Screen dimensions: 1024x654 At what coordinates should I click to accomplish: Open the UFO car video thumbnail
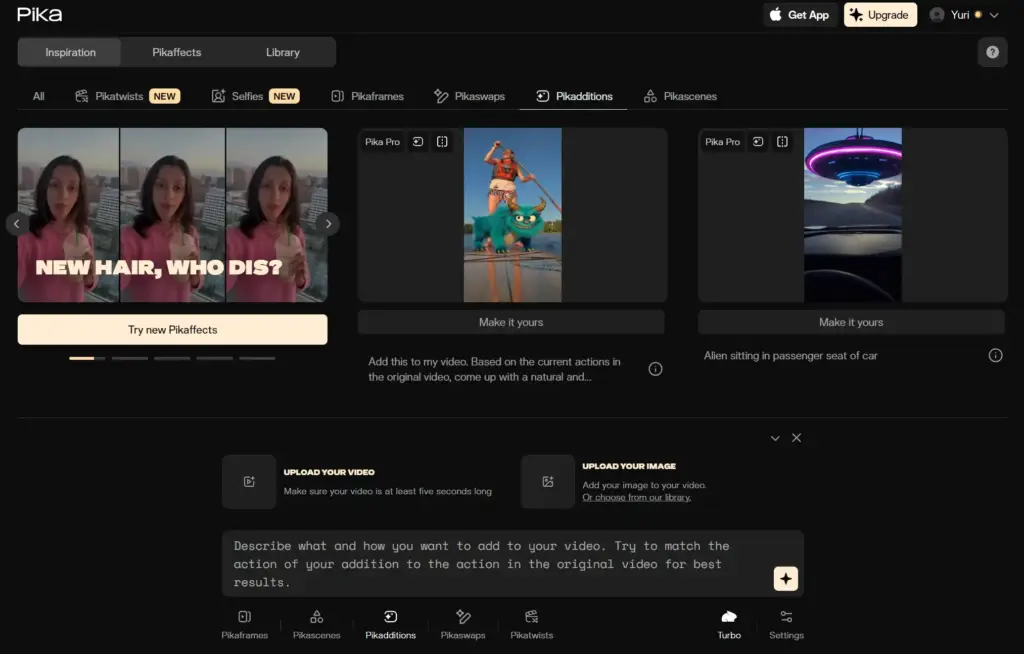(853, 215)
